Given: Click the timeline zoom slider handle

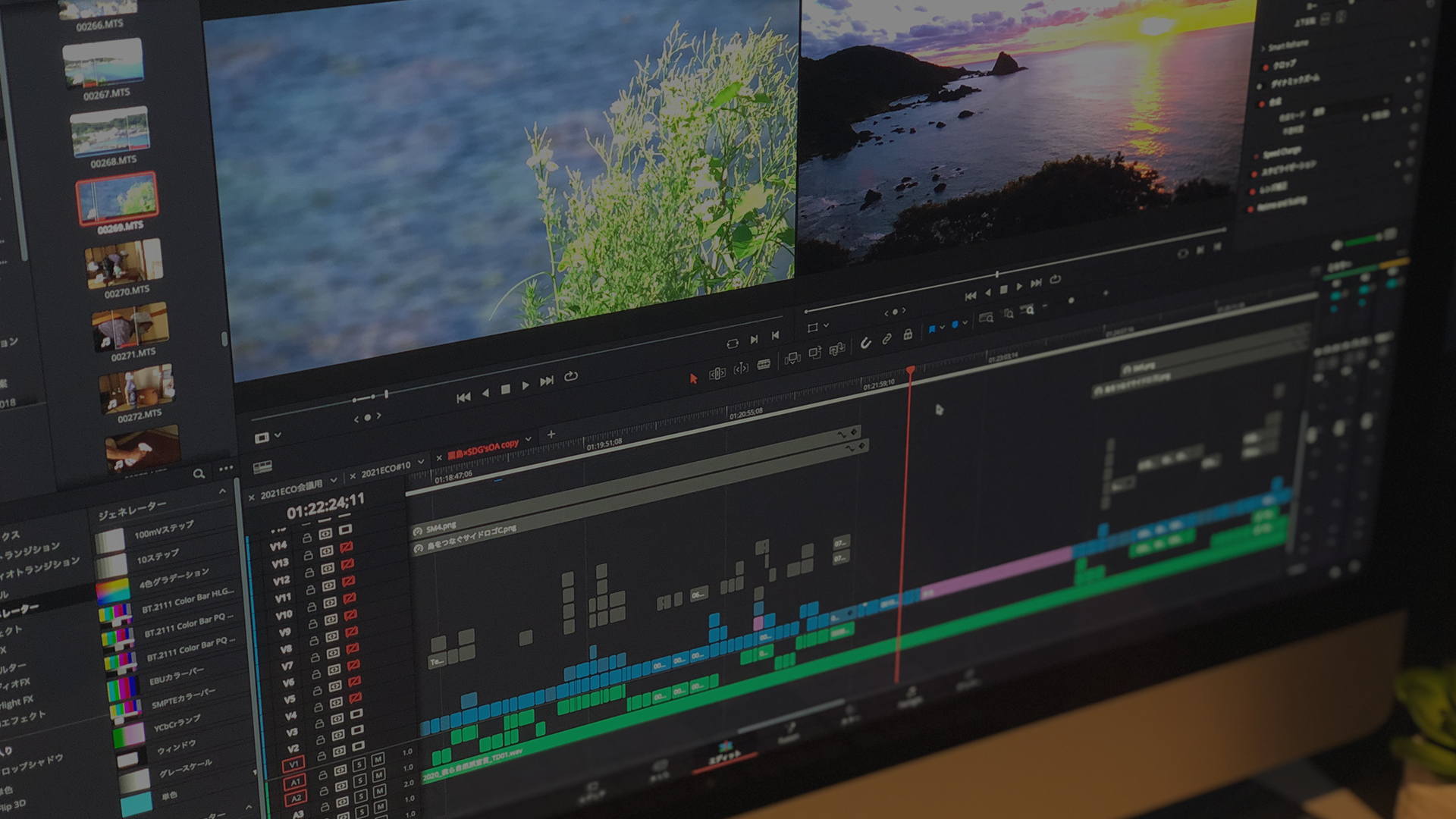Looking at the screenshot, I should (1071, 301).
